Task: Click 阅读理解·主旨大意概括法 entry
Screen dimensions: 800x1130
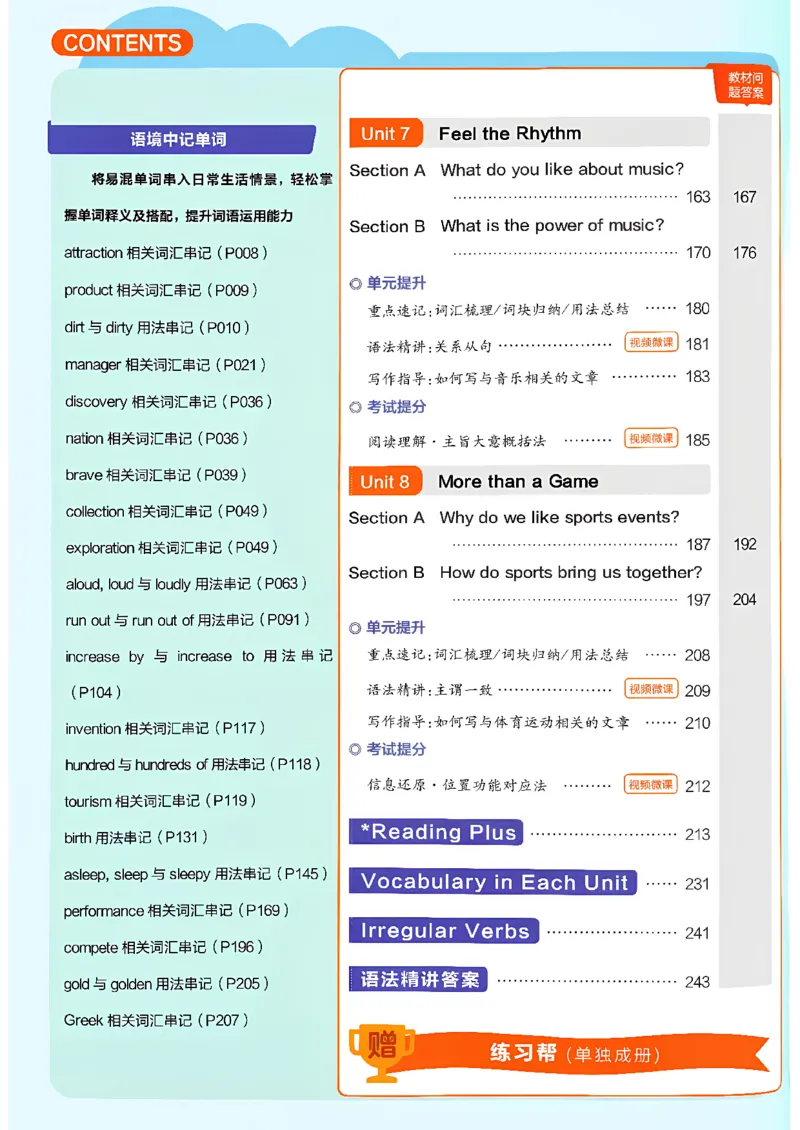Action: [x=456, y=440]
